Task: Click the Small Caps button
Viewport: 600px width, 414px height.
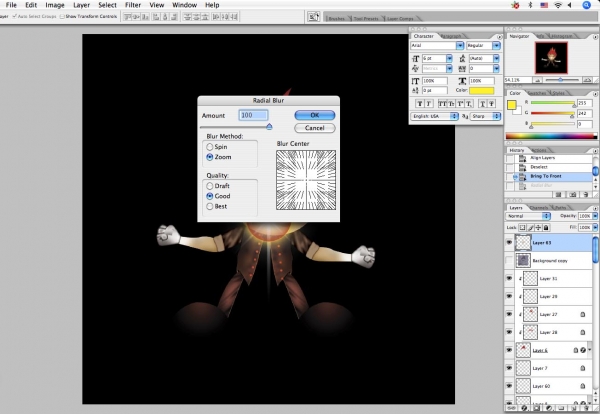Action: click(x=450, y=104)
